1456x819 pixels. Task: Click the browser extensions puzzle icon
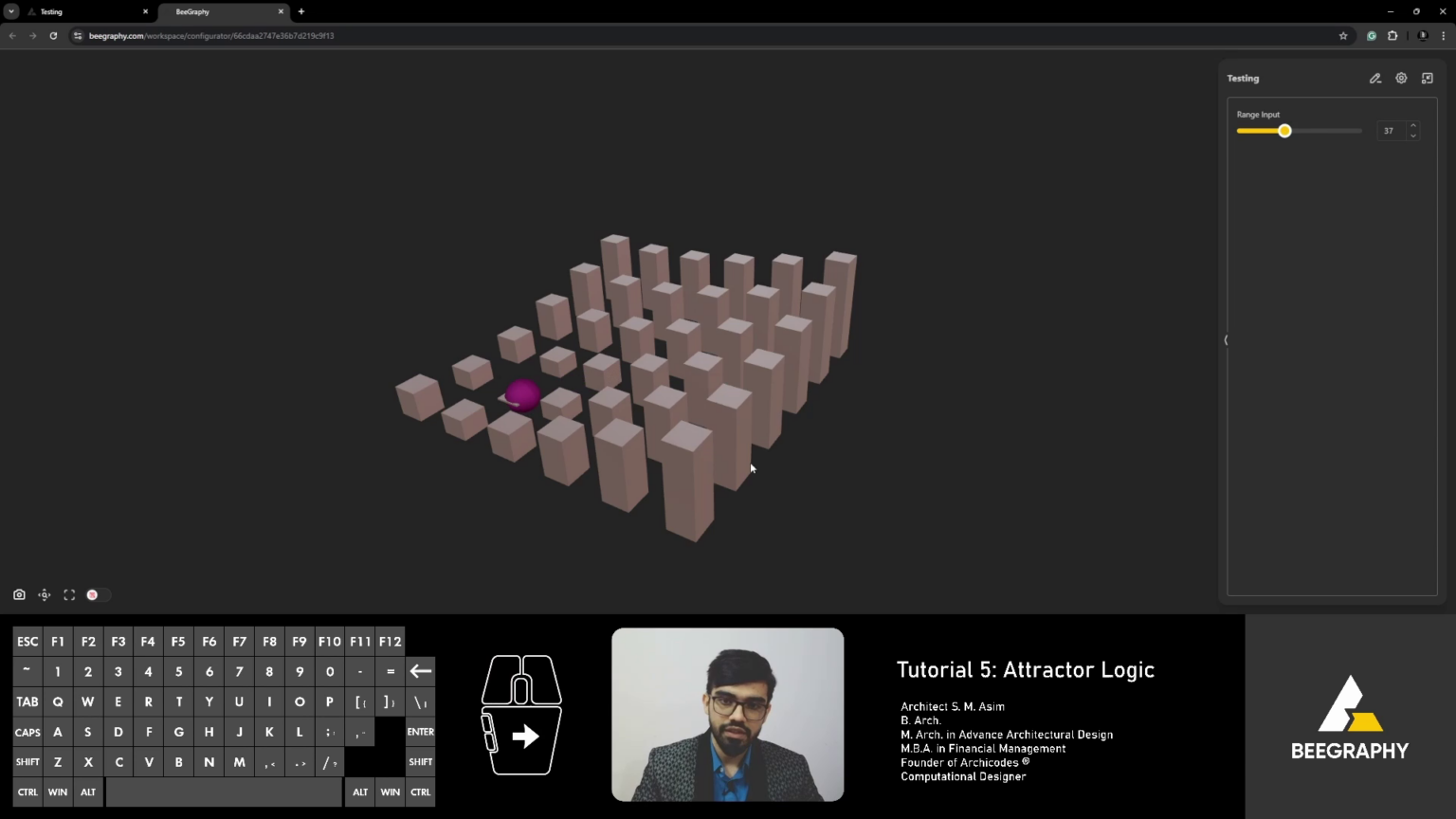pos(1392,35)
